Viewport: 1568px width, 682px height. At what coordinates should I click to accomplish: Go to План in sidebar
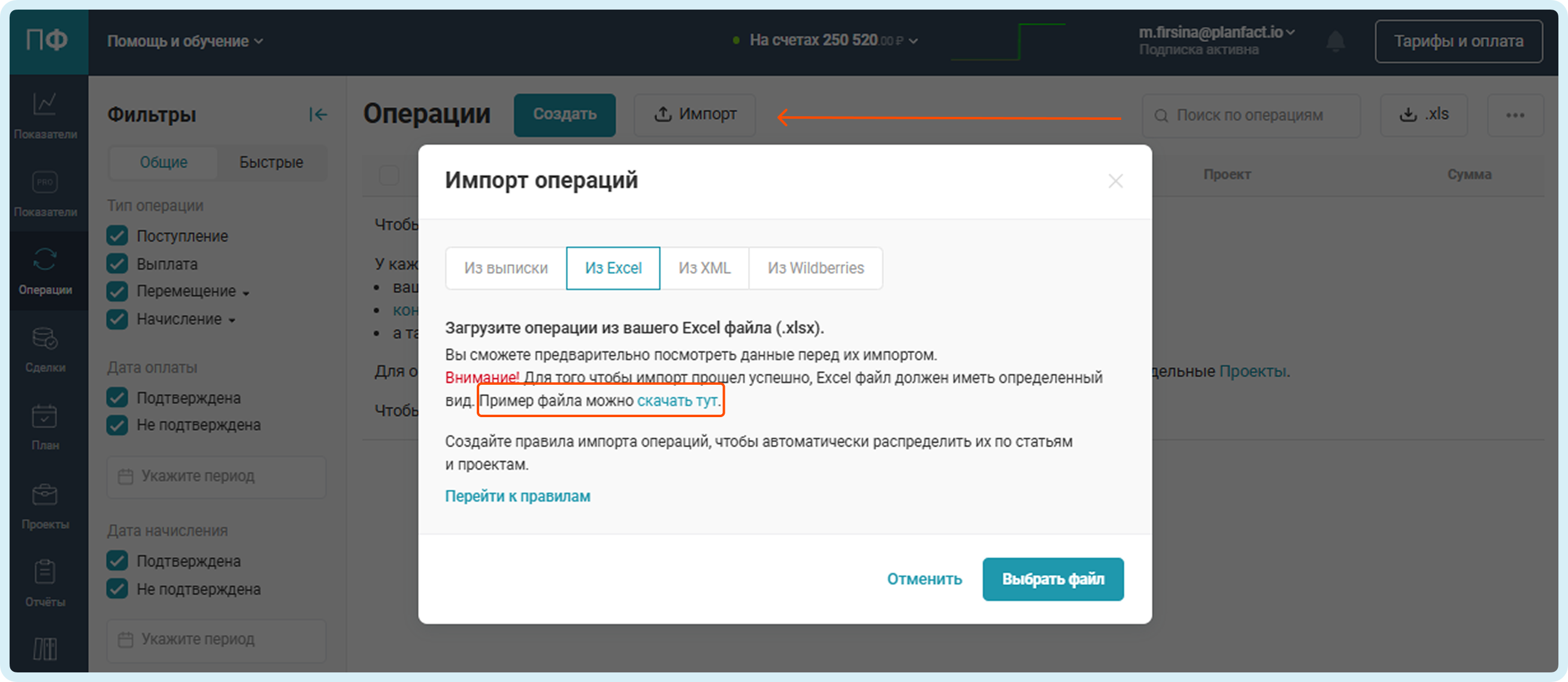45,426
